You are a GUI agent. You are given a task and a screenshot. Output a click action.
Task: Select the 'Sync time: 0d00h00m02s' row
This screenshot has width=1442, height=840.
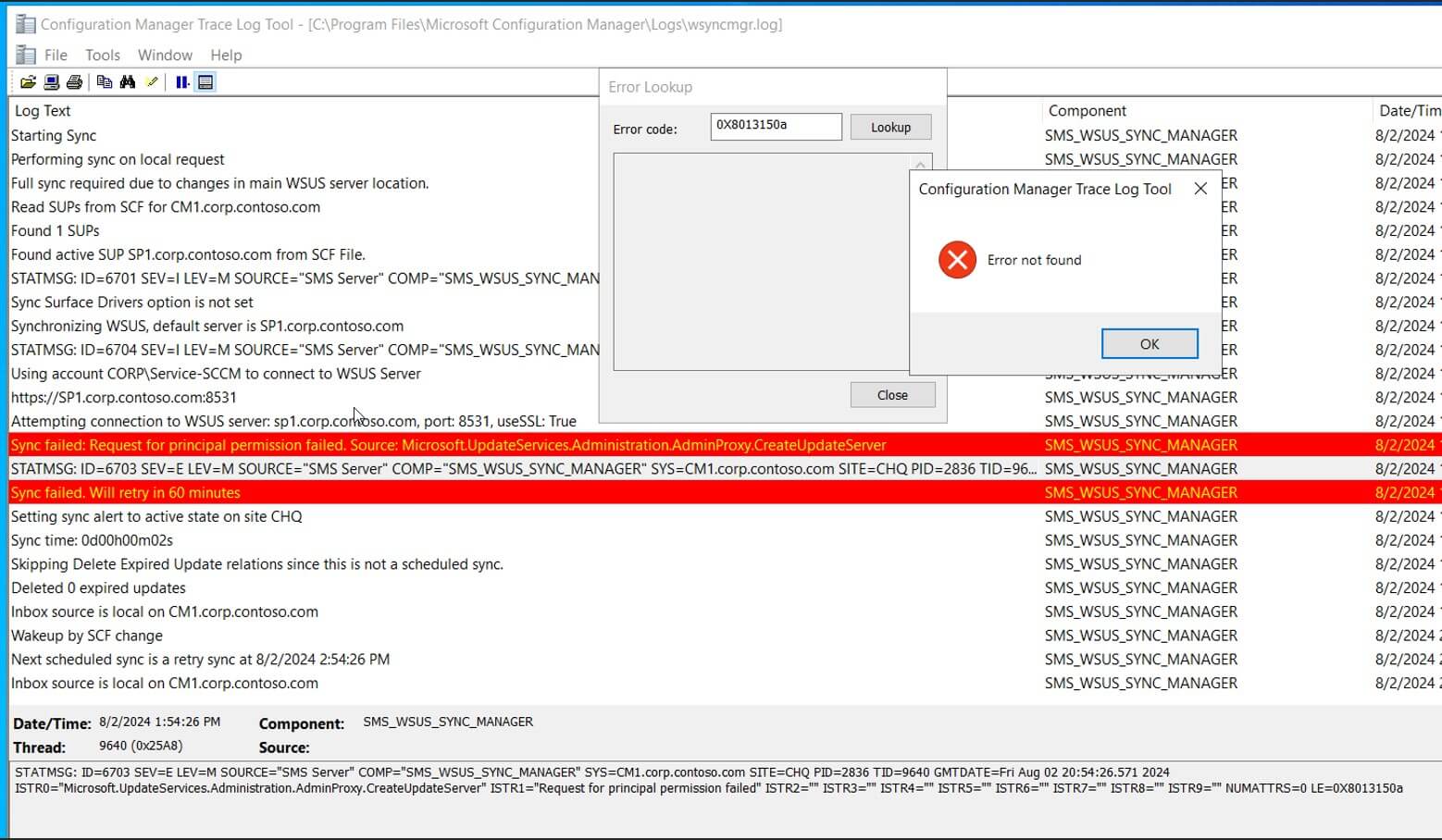tap(726, 540)
